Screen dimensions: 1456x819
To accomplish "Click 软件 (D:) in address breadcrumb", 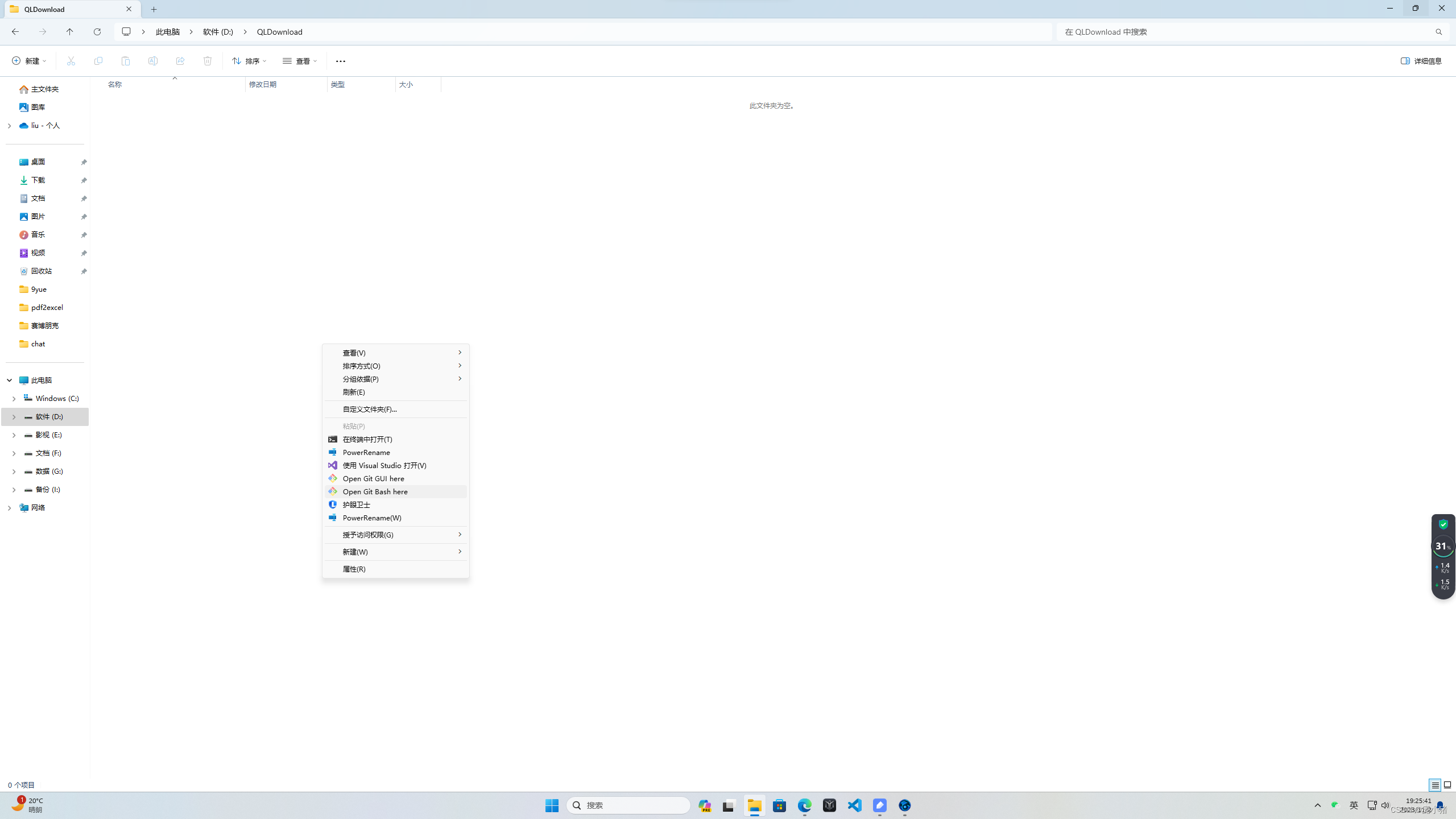I will (x=218, y=32).
